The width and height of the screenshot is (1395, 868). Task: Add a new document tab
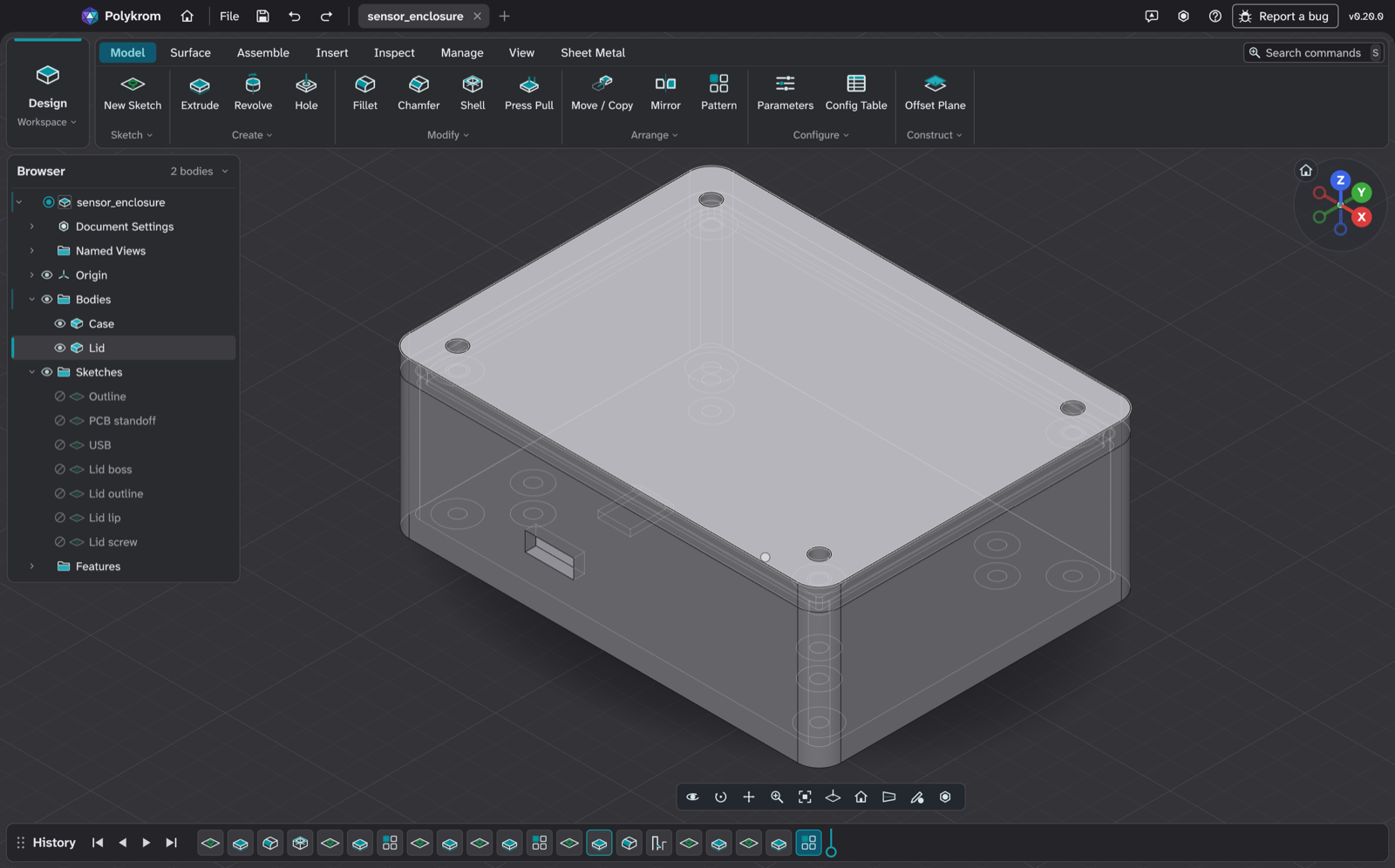[504, 16]
